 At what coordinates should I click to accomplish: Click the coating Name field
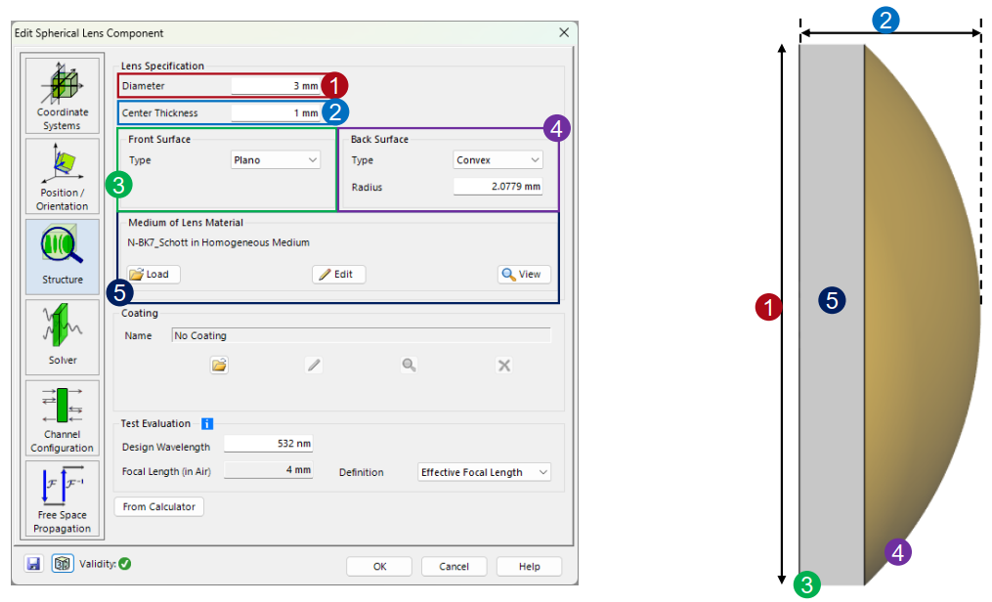[361, 335]
